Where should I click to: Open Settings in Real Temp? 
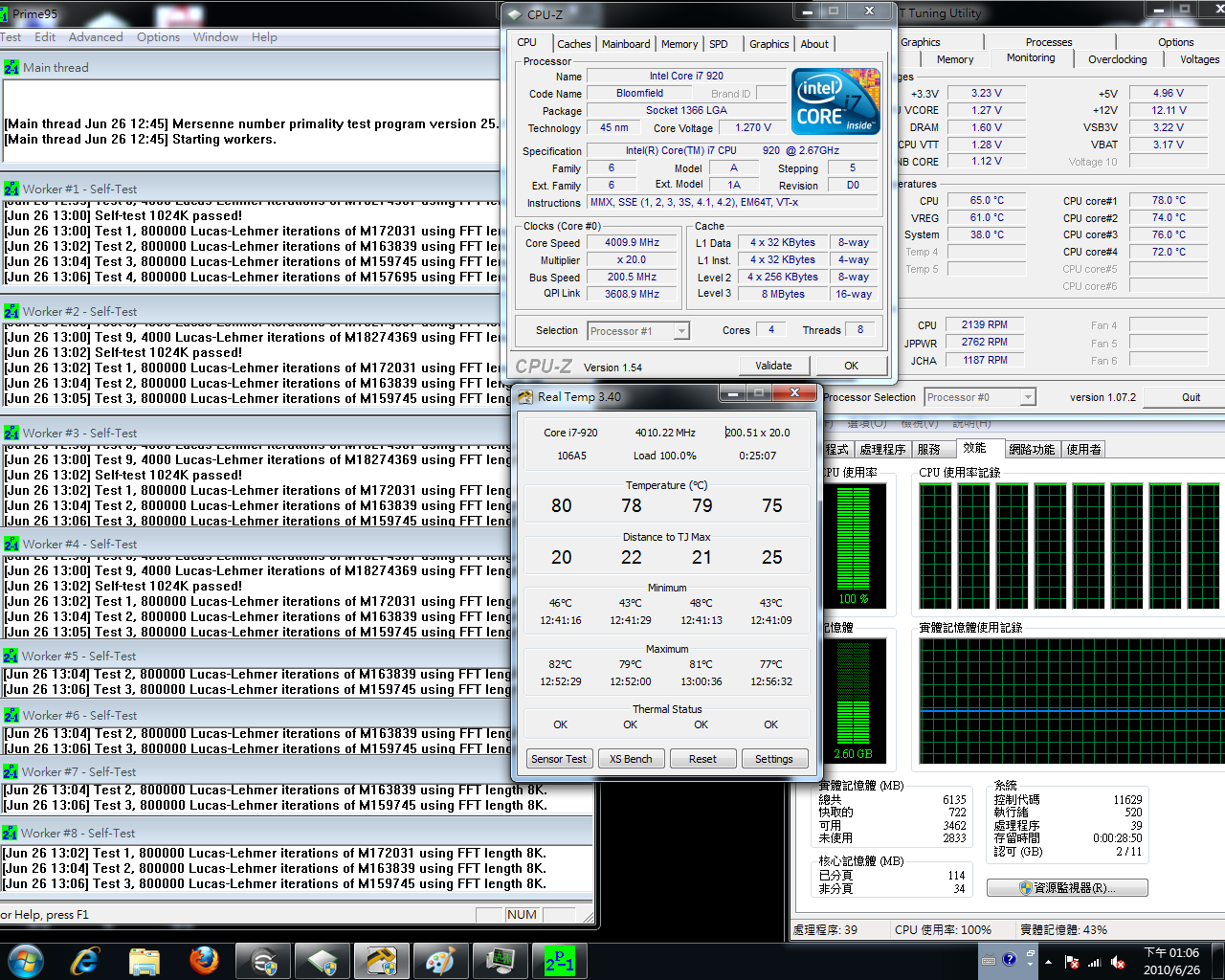(774, 759)
